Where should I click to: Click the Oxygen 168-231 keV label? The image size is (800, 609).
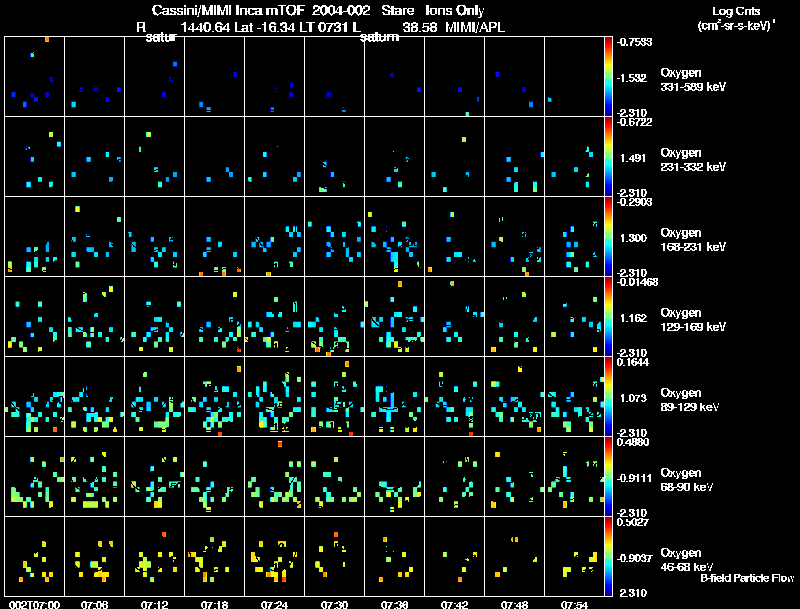(x=693, y=240)
